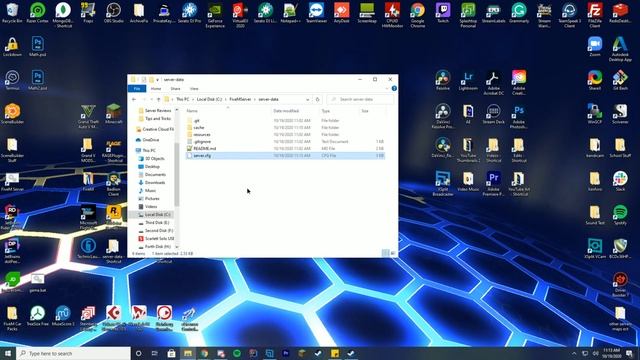640x360 pixels.
Task: Open CPUID HWMonitor desktop shortcut
Action: tap(392, 15)
